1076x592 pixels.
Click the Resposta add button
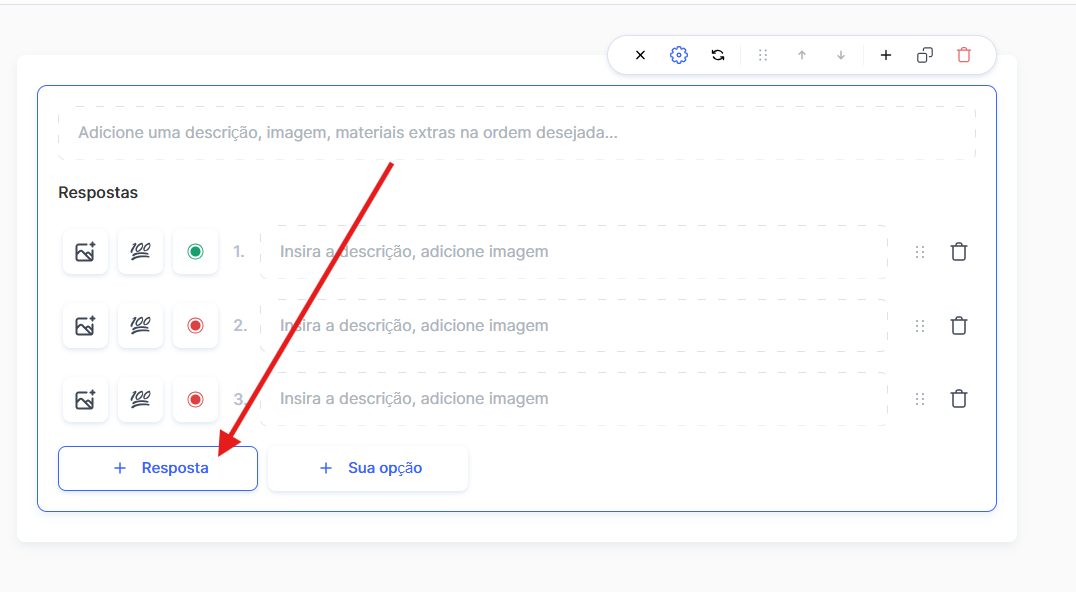pos(158,468)
